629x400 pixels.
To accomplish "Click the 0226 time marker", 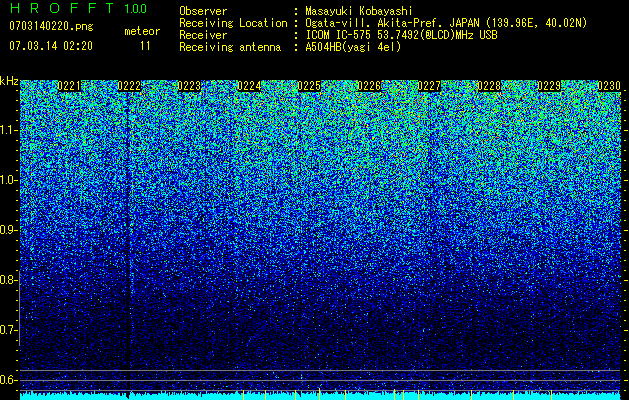I will 369,86.
